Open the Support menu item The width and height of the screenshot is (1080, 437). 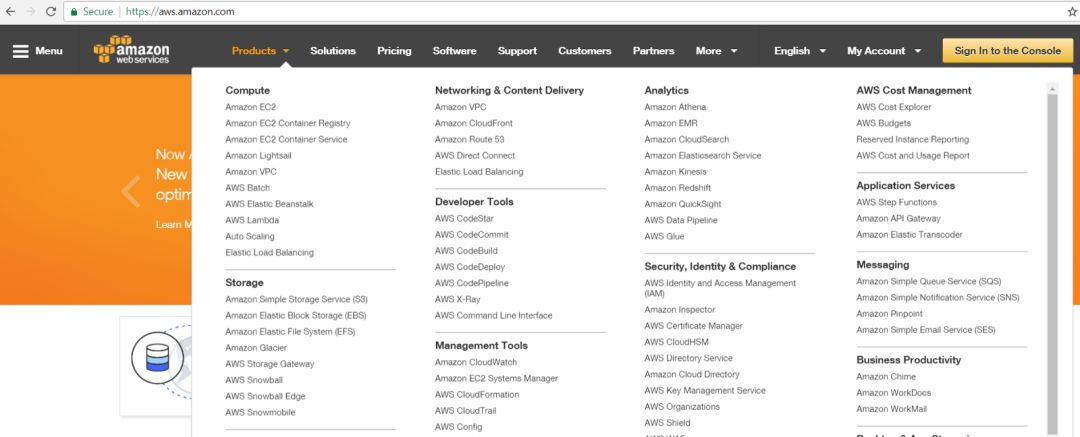coord(517,51)
